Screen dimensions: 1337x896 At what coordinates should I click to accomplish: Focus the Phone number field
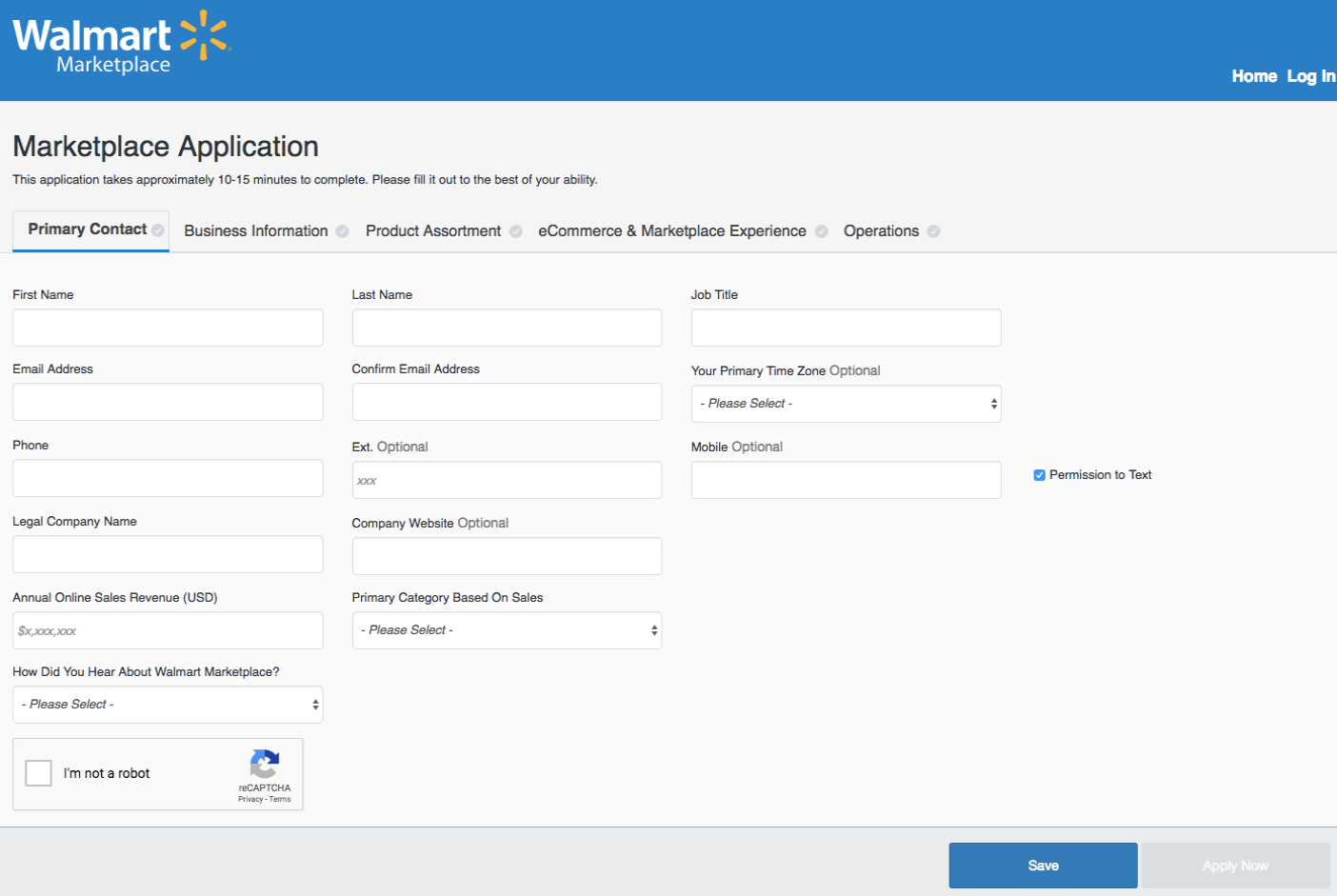168,478
